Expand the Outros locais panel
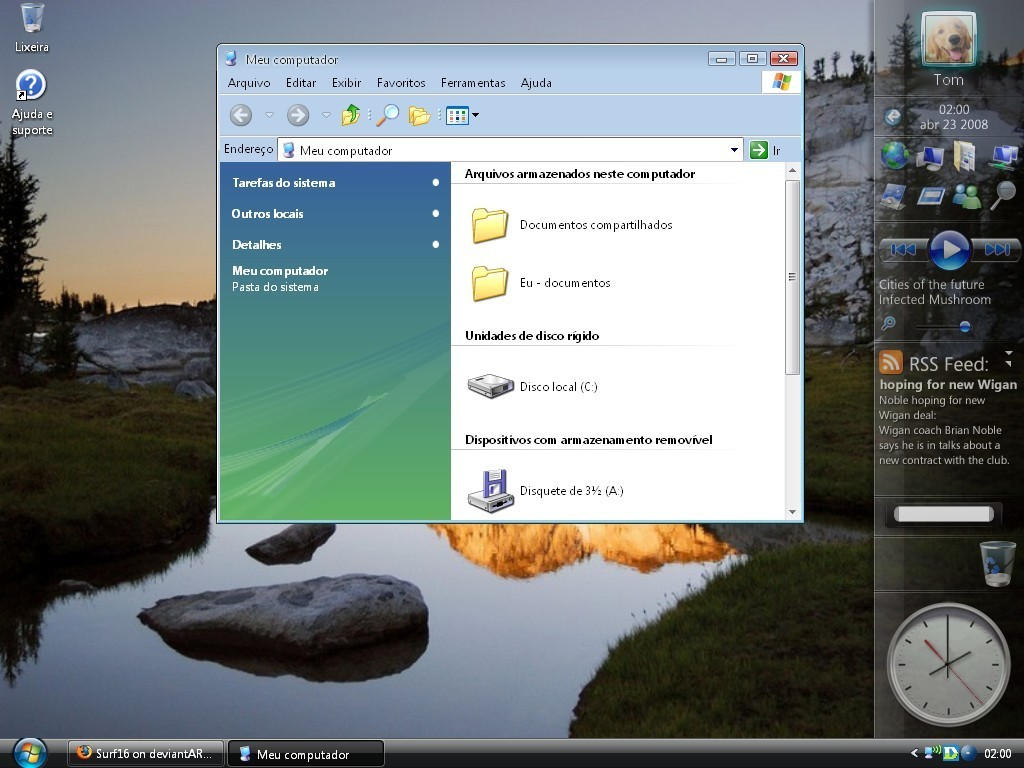The height and width of the screenshot is (768, 1024). pyautogui.click(x=436, y=214)
